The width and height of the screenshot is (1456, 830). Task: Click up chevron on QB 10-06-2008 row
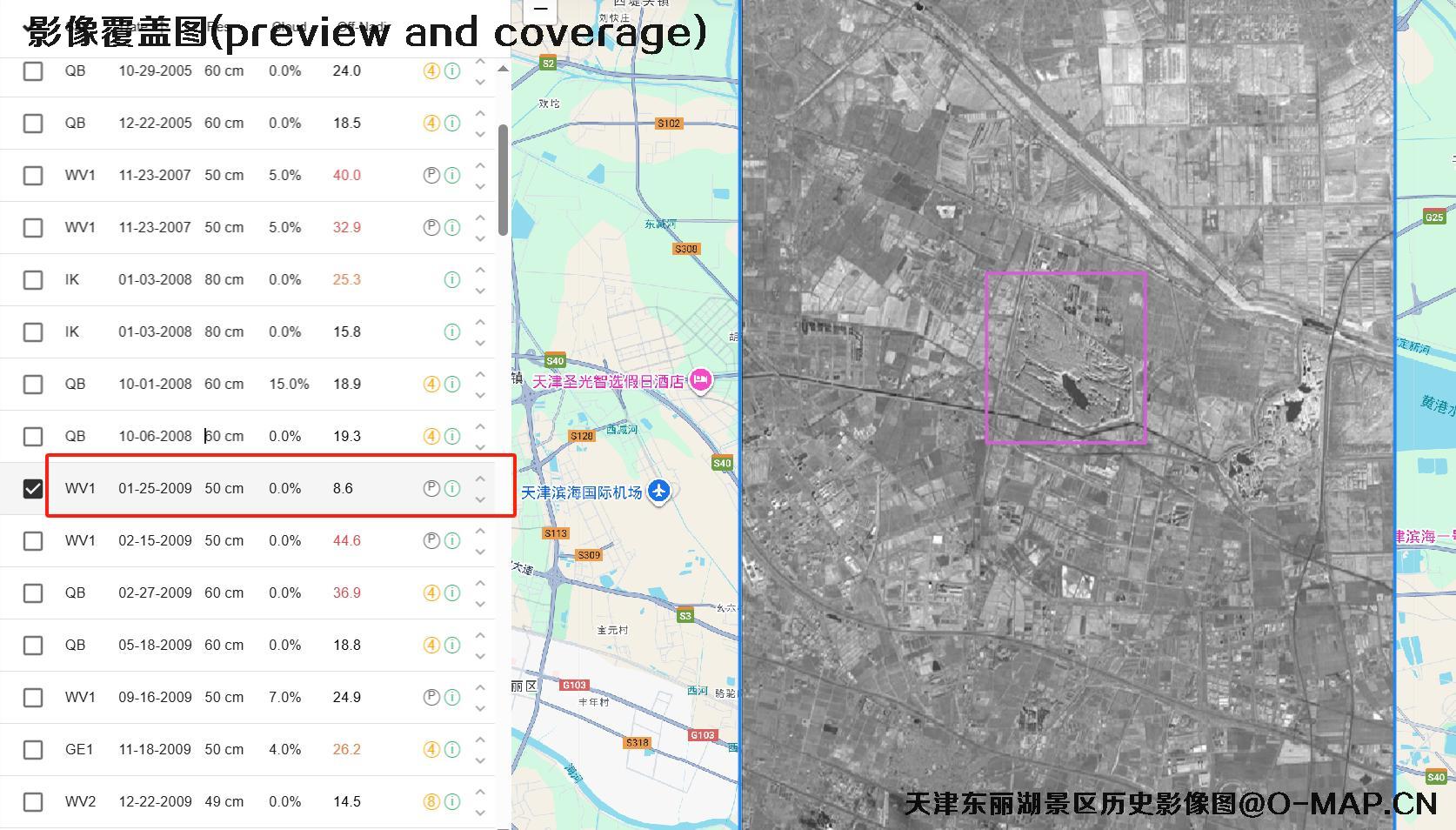(479, 425)
